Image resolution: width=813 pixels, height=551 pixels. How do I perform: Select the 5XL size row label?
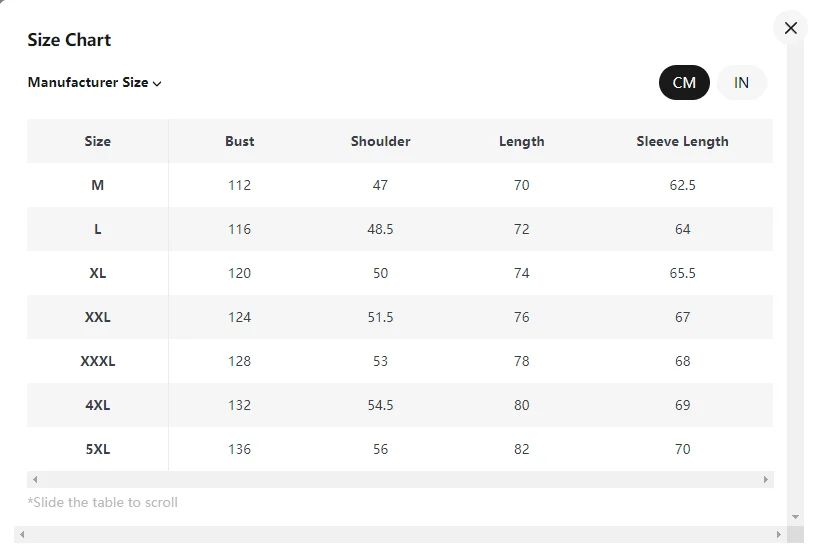(97, 449)
